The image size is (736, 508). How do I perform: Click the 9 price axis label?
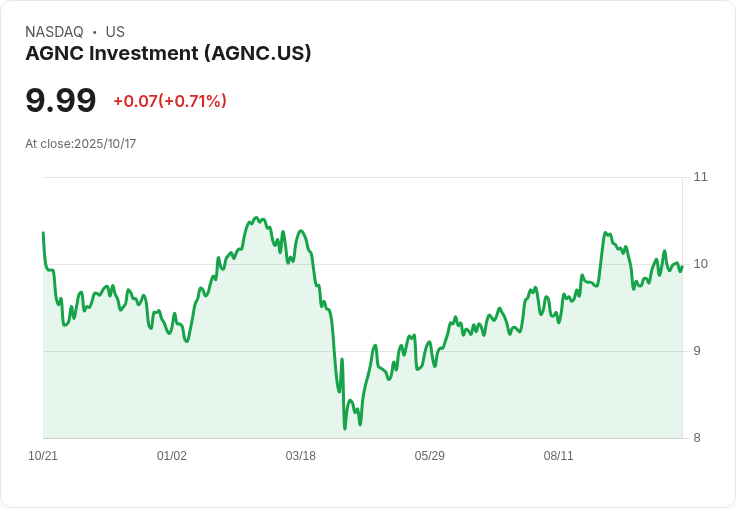[x=697, y=351]
